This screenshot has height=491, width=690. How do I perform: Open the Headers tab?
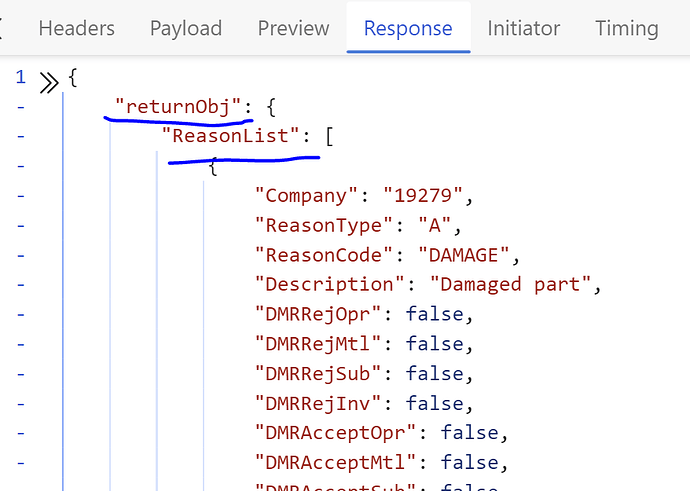[x=76, y=28]
